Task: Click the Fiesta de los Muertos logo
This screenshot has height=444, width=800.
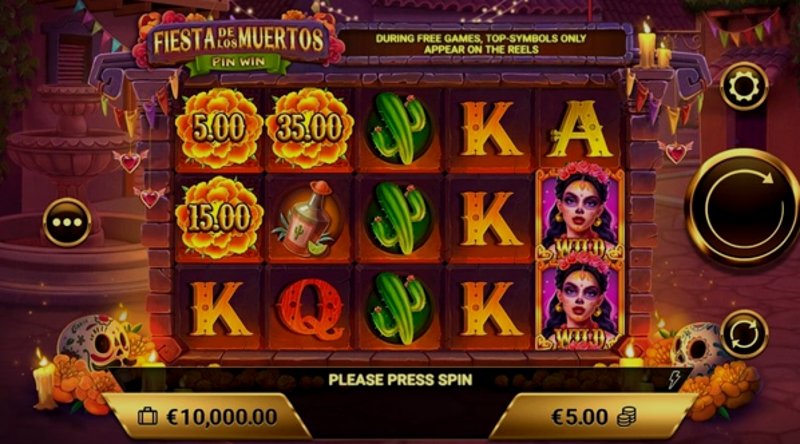Action: coord(239,45)
